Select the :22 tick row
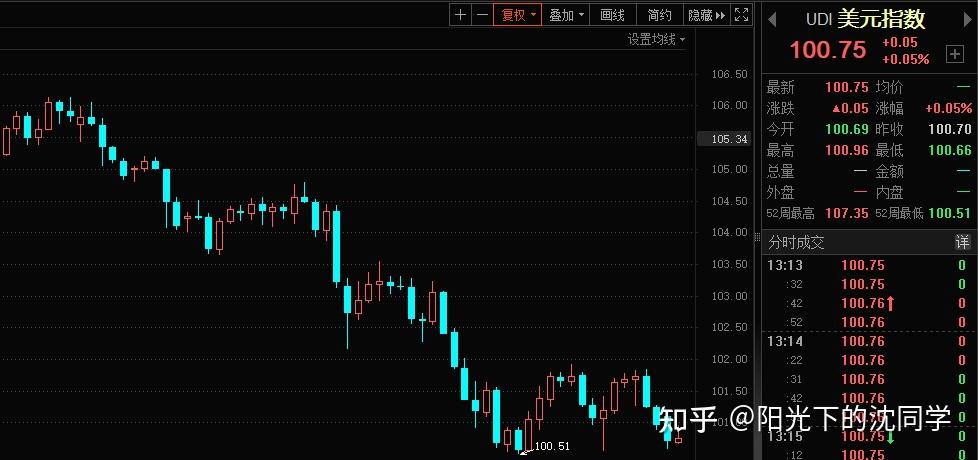This screenshot has height=460, width=978. [x=868, y=360]
